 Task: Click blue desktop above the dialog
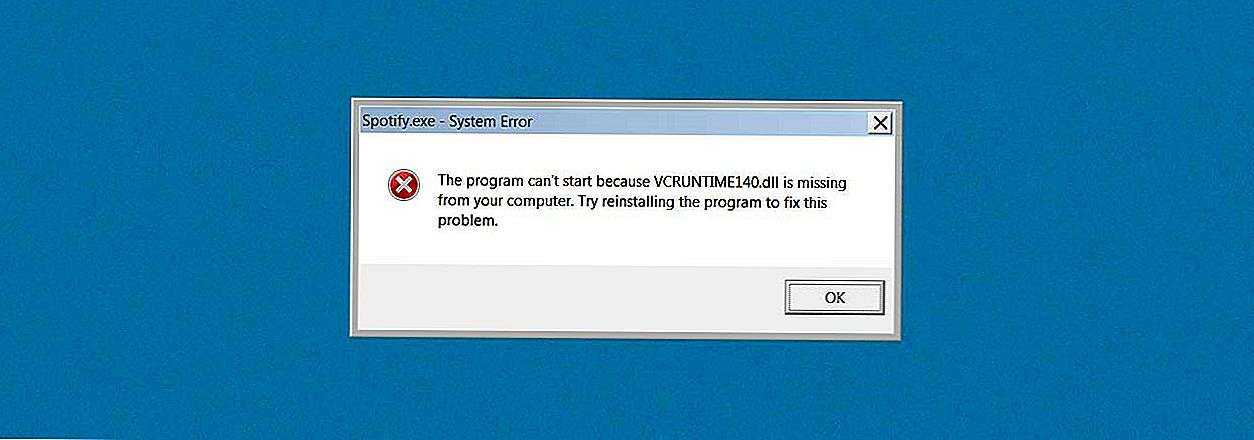627,48
